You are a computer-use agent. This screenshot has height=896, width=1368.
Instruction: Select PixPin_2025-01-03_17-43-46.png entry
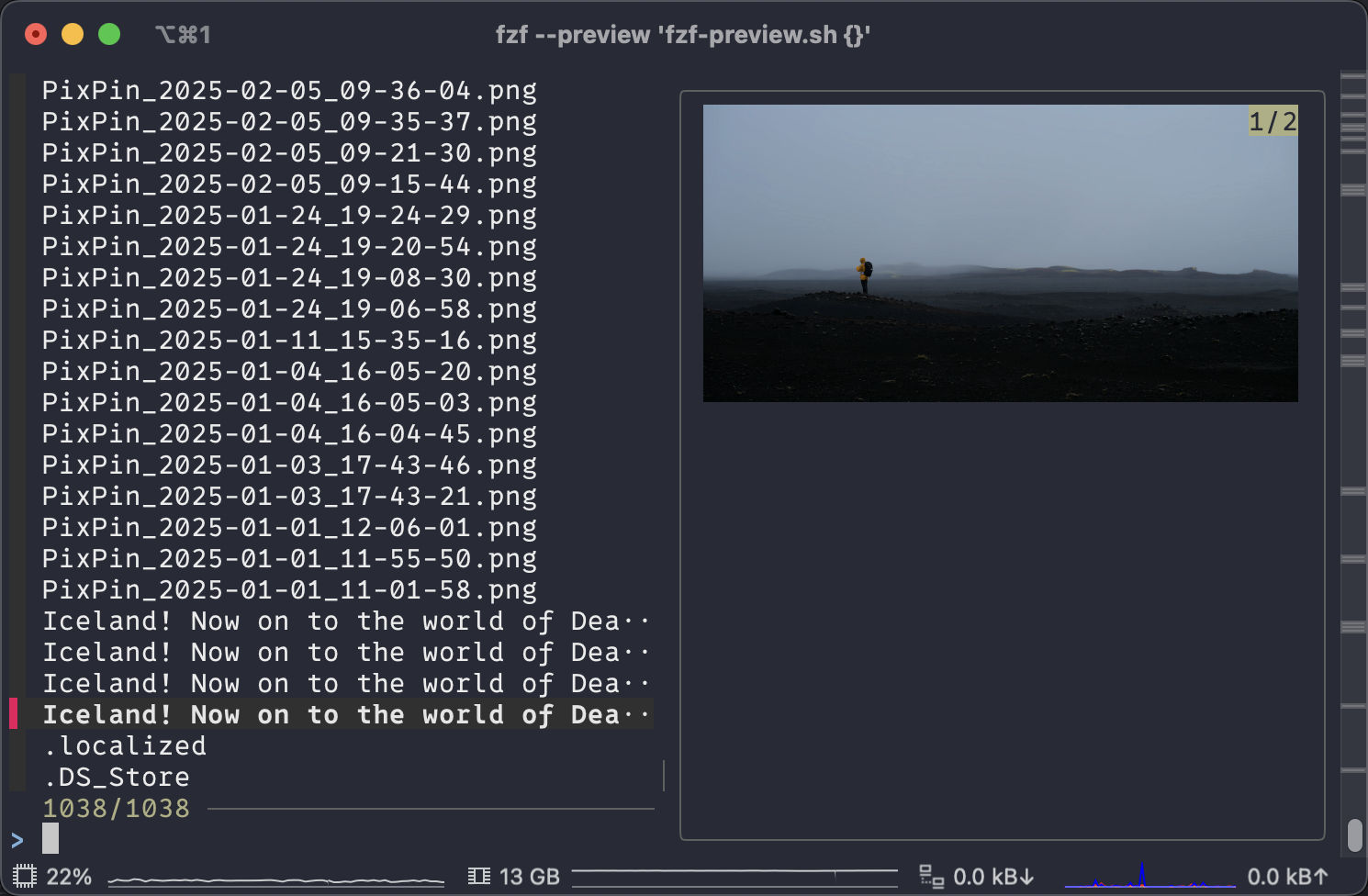tap(289, 465)
